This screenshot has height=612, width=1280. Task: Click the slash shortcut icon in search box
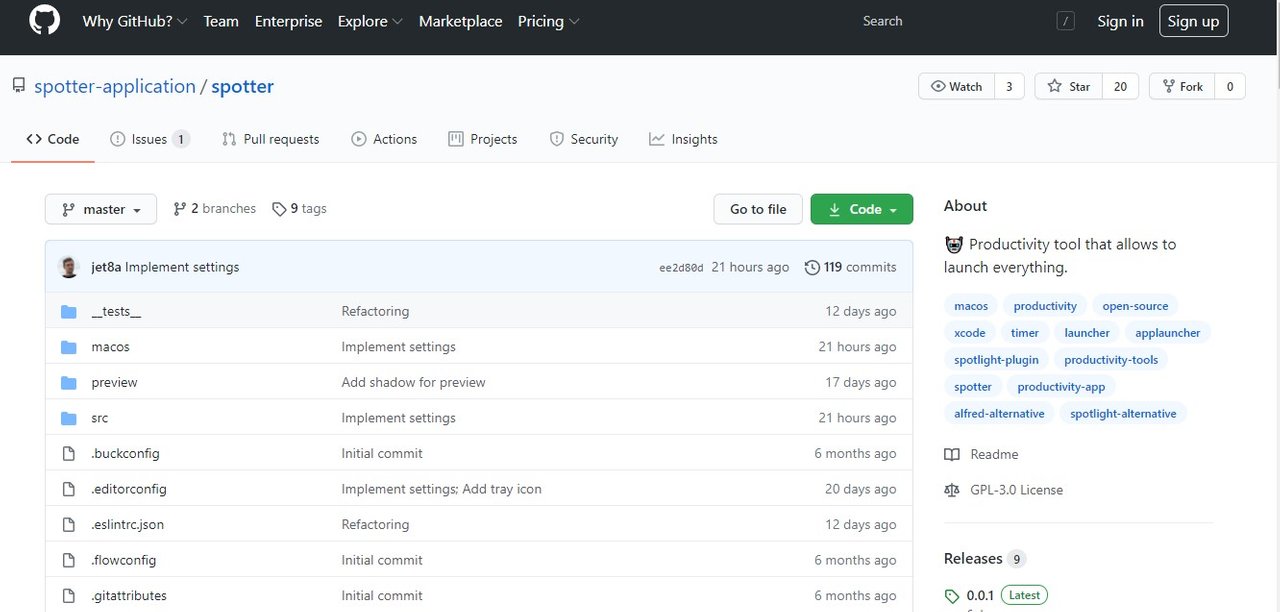(x=1065, y=21)
